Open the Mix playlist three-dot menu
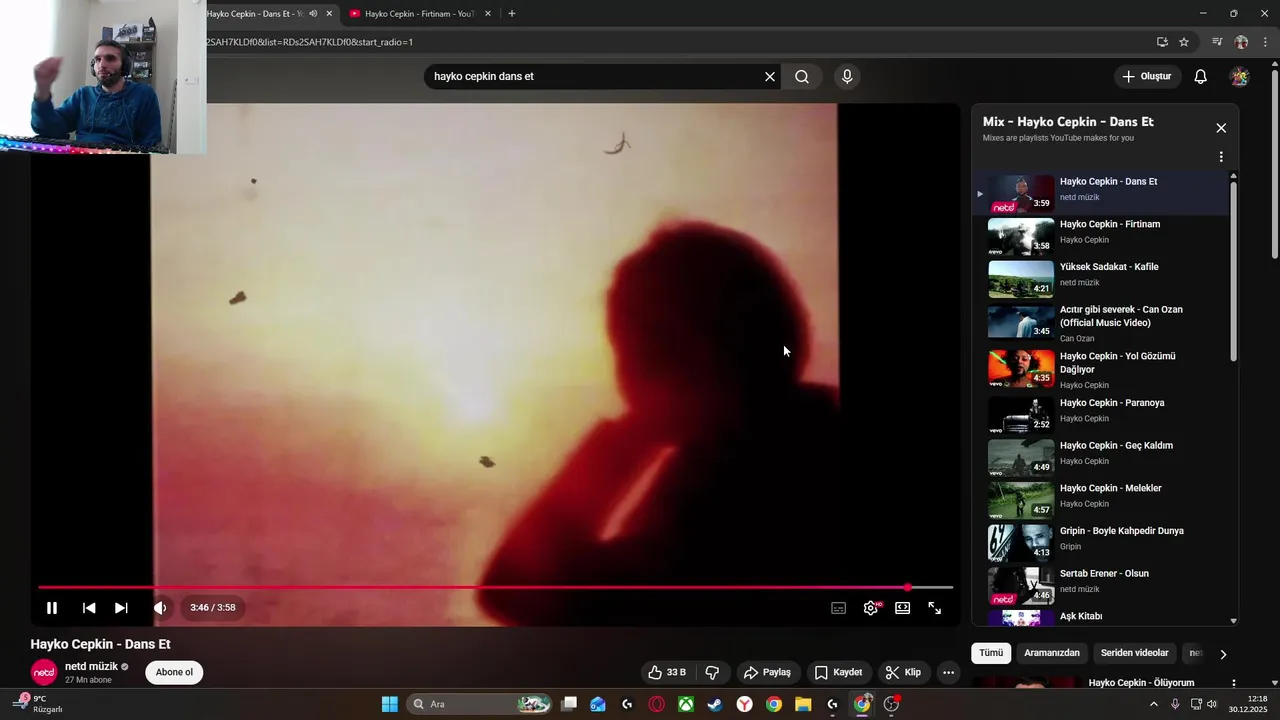The height and width of the screenshot is (720, 1280). point(1221,157)
